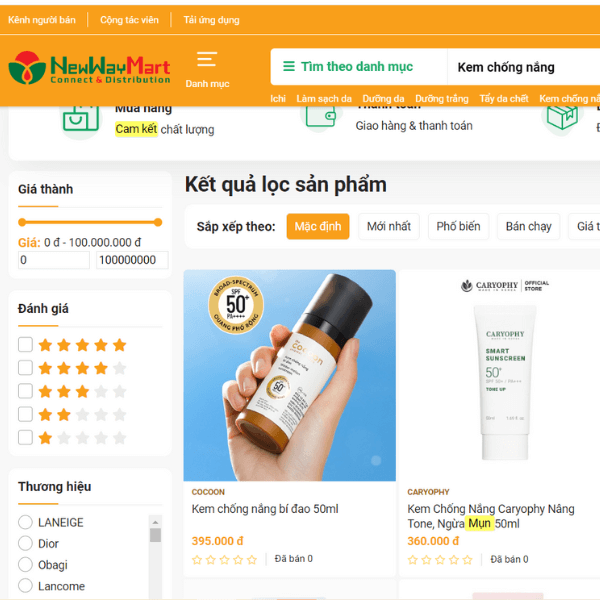Click rating stars under Caryophy product
This screenshot has width=600, height=600.
point(440,560)
